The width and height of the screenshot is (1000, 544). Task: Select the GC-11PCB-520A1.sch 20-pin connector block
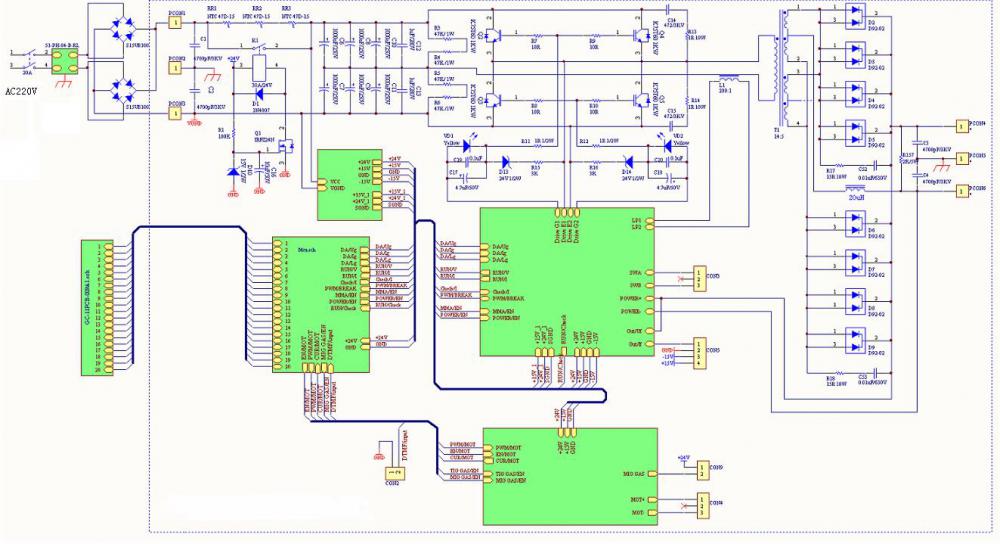point(97,307)
